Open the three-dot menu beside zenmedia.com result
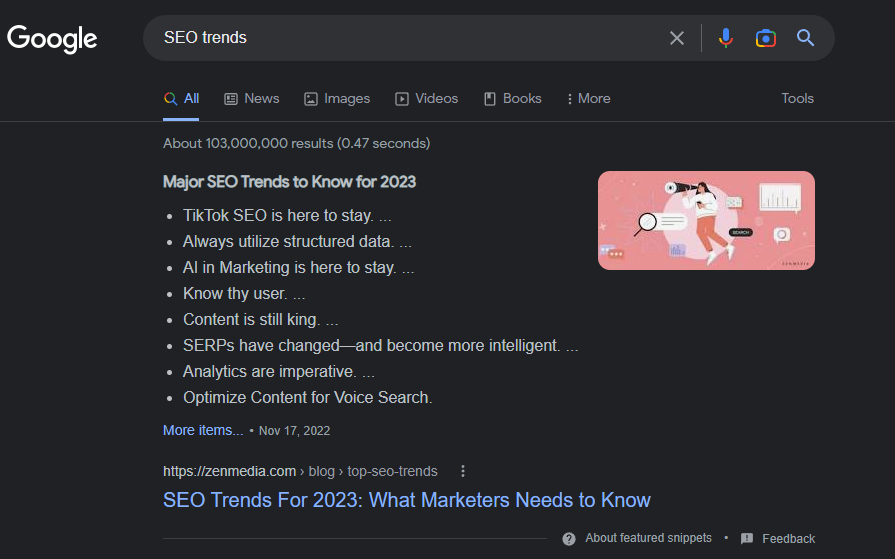 [x=462, y=471]
